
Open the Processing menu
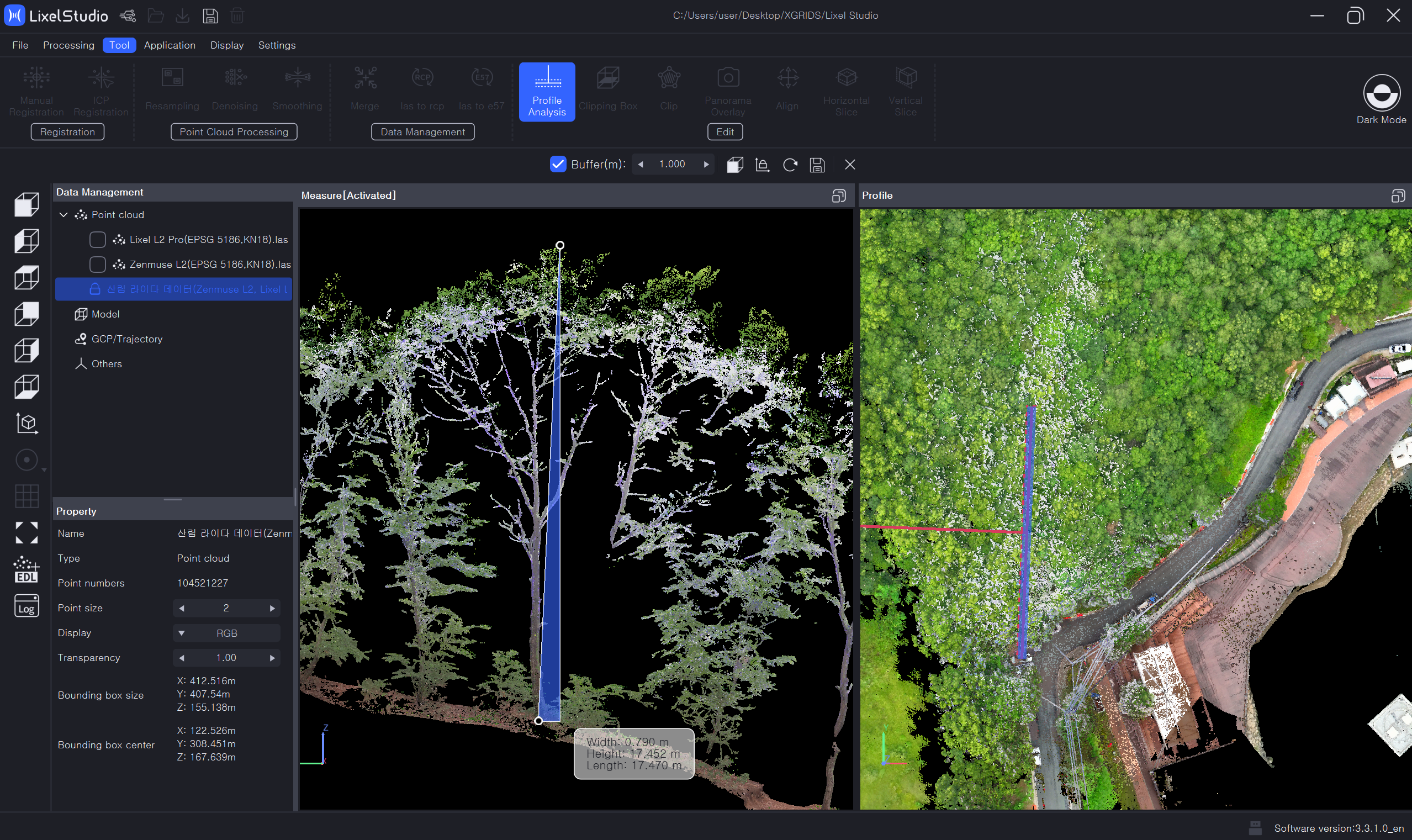pyautogui.click(x=68, y=45)
